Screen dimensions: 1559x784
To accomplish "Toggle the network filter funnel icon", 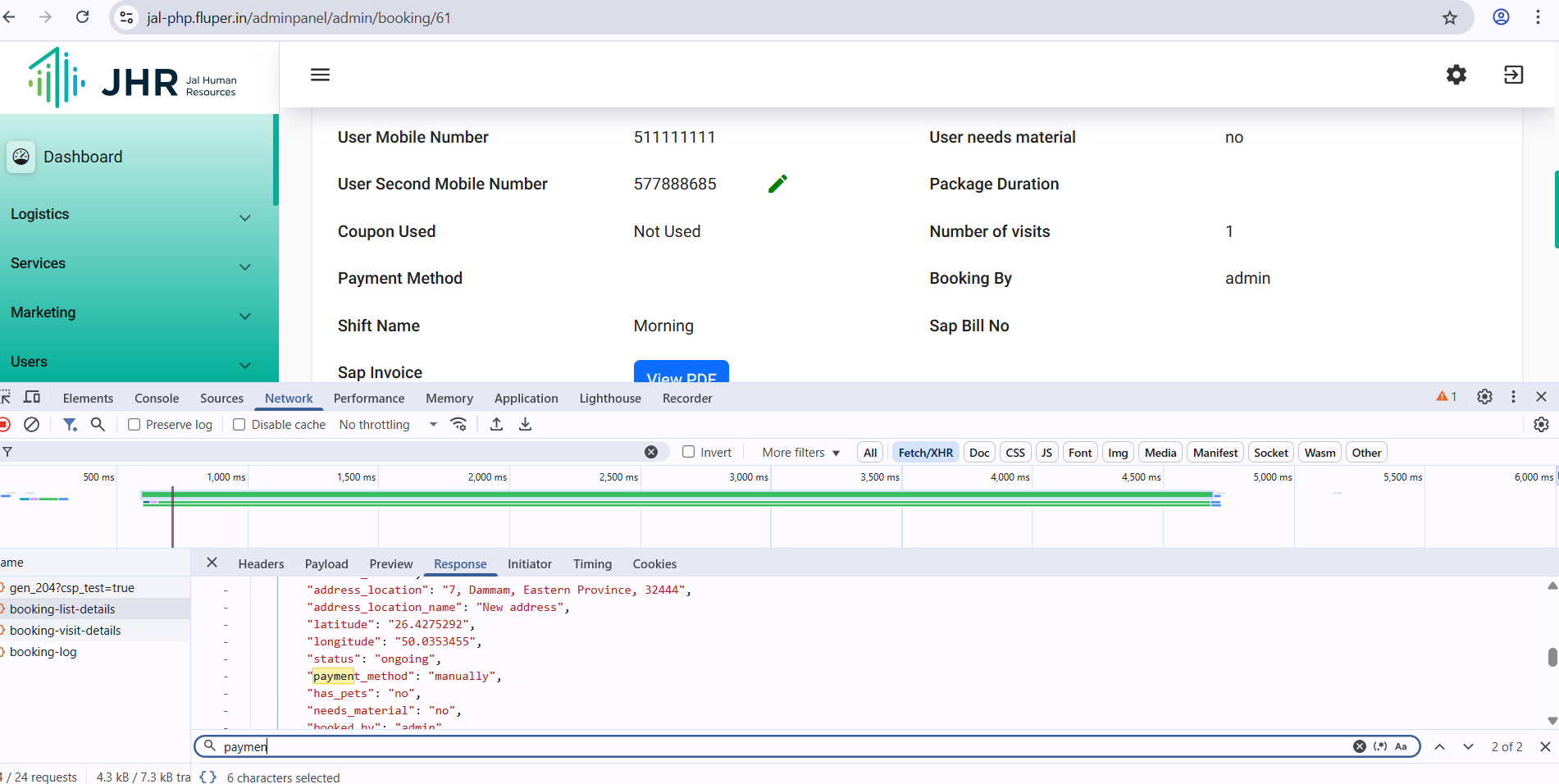I will [70, 424].
